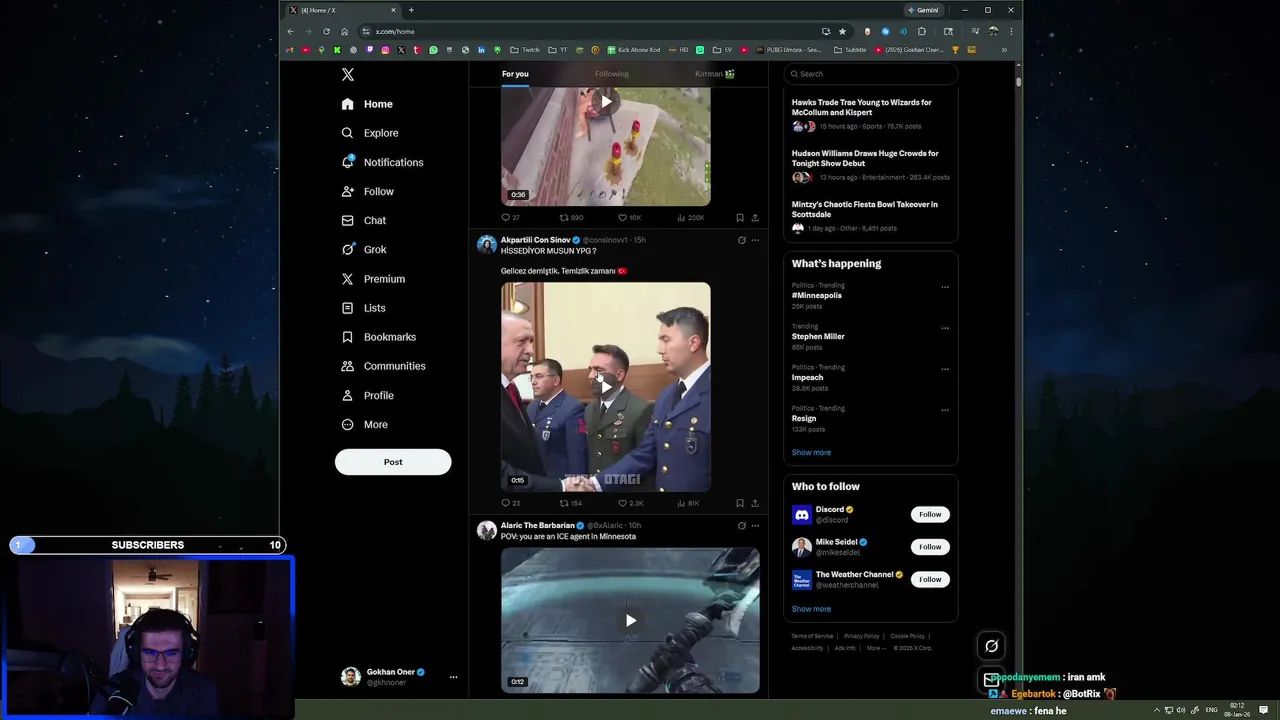Open Grok icon on Alaric The Barbarian post
Screen dimensions: 1280x720
[x=741, y=525]
